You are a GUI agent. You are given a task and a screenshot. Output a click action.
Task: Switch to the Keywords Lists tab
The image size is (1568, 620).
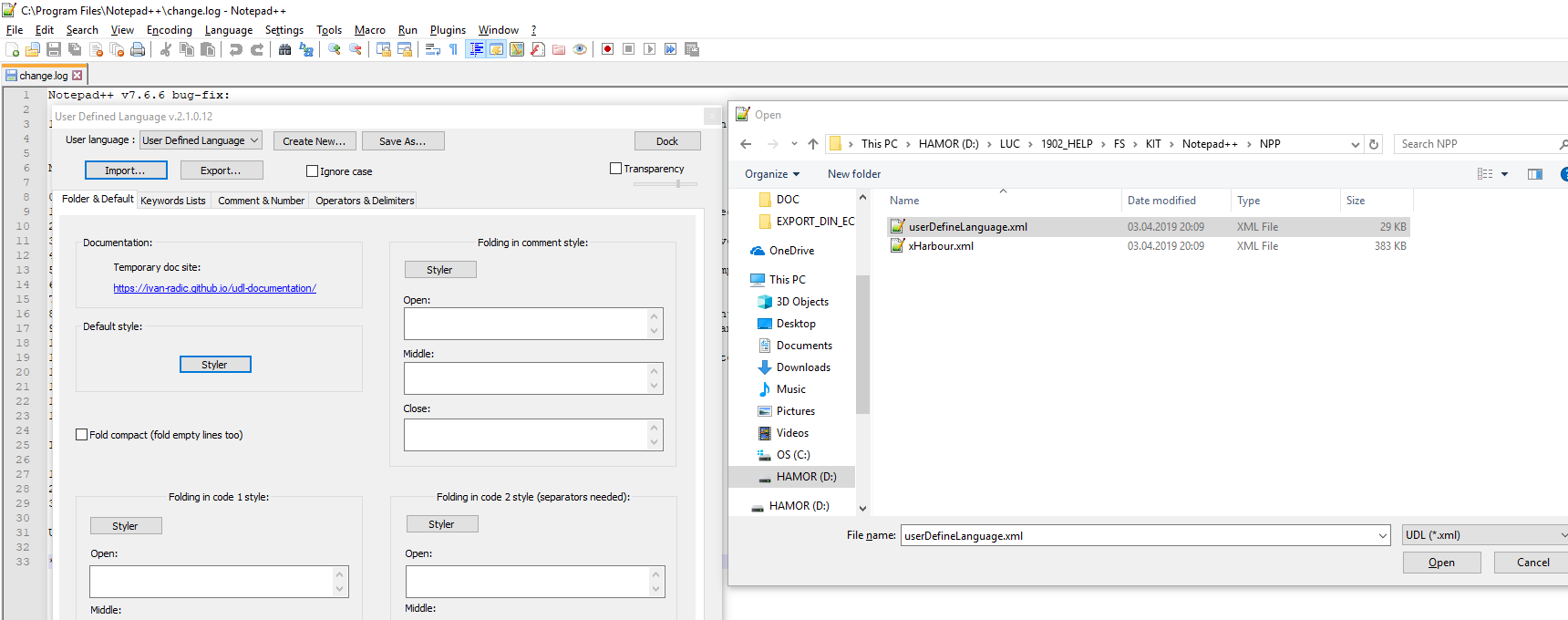click(x=173, y=201)
